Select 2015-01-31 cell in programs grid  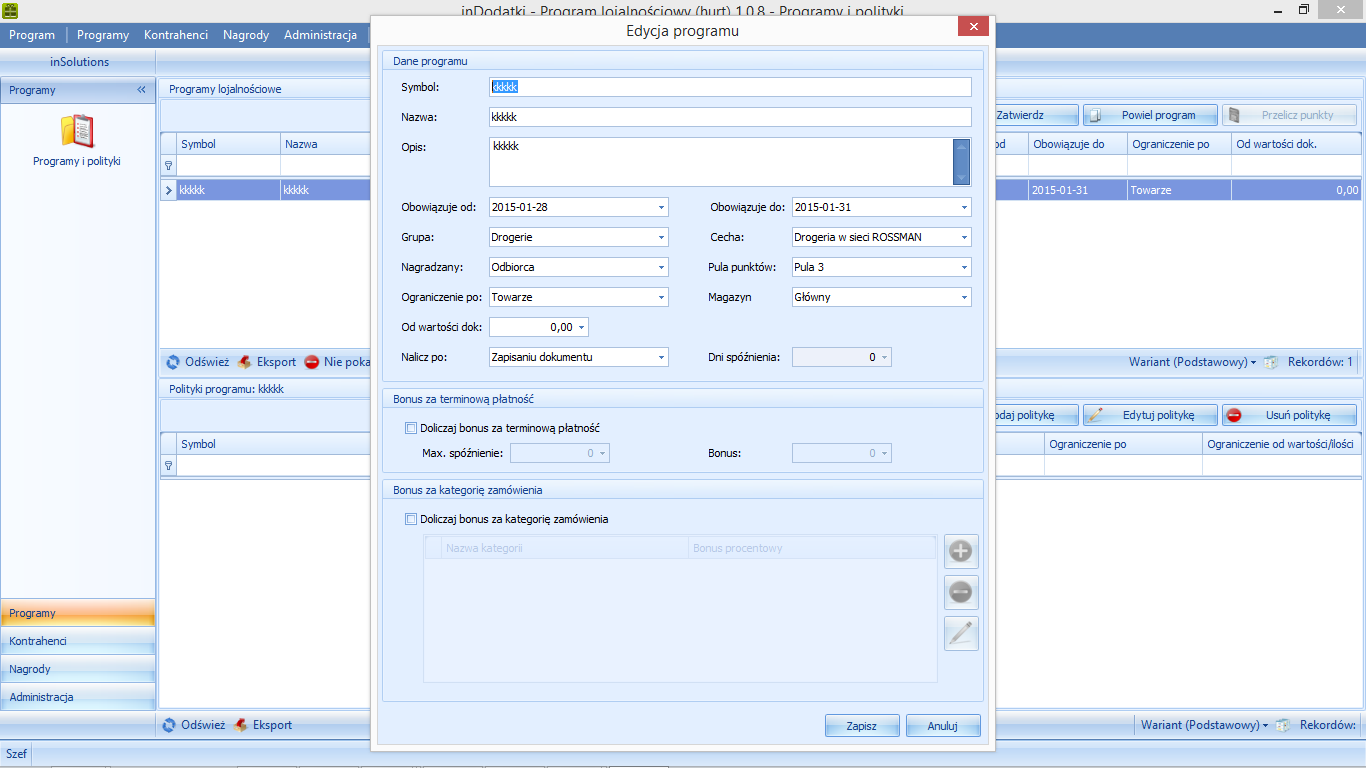click(x=1078, y=189)
